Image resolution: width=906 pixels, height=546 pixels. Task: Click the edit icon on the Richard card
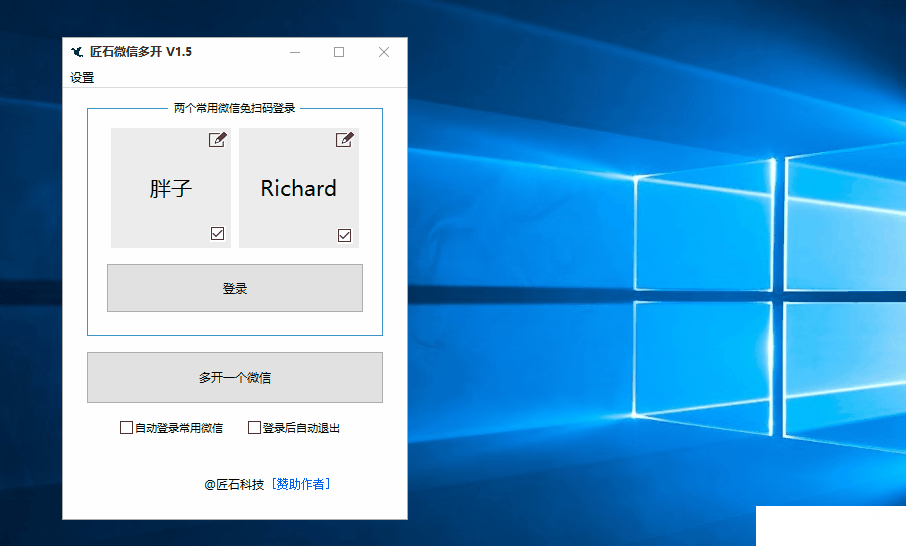[x=344, y=140]
